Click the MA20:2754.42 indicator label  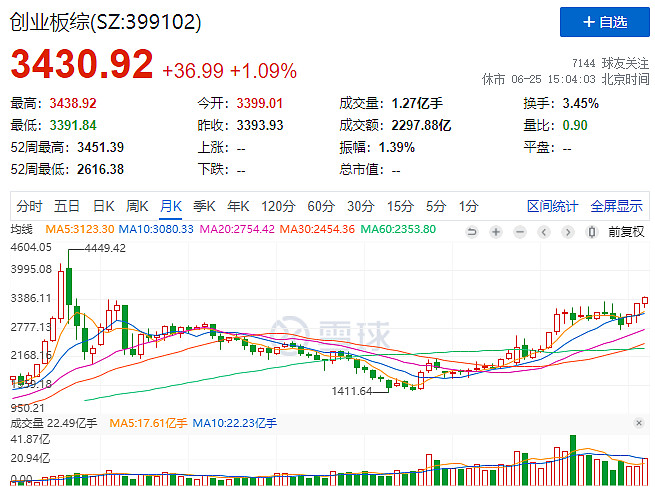tap(237, 229)
